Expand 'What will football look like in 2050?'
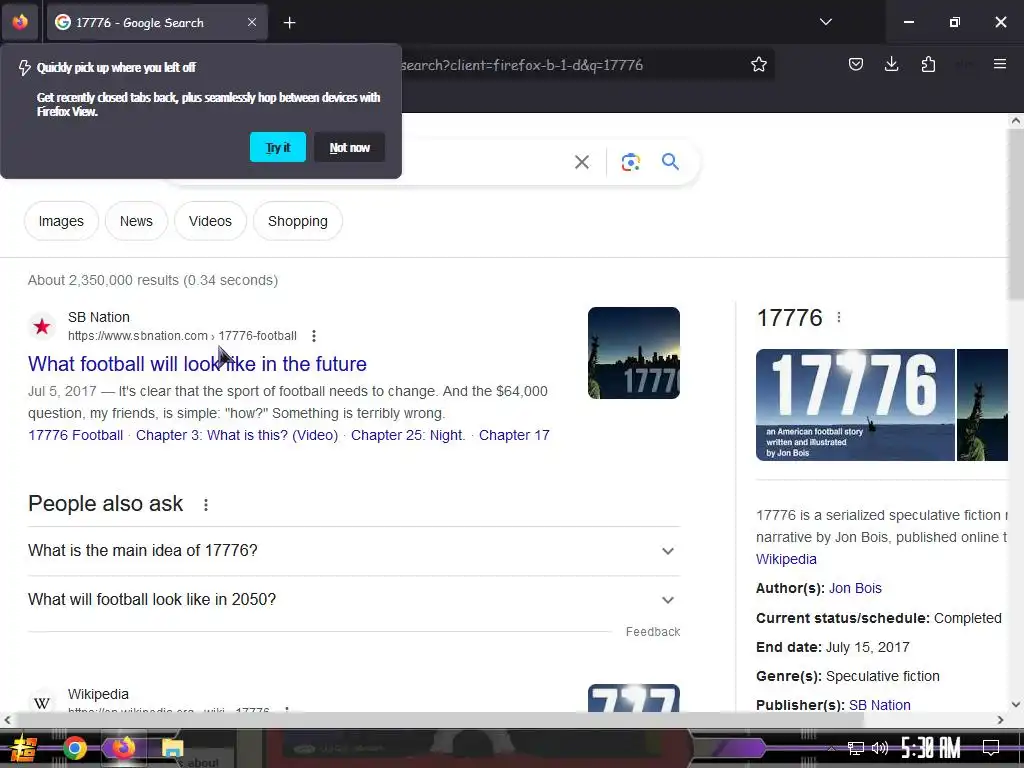 [x=354, y=600]
